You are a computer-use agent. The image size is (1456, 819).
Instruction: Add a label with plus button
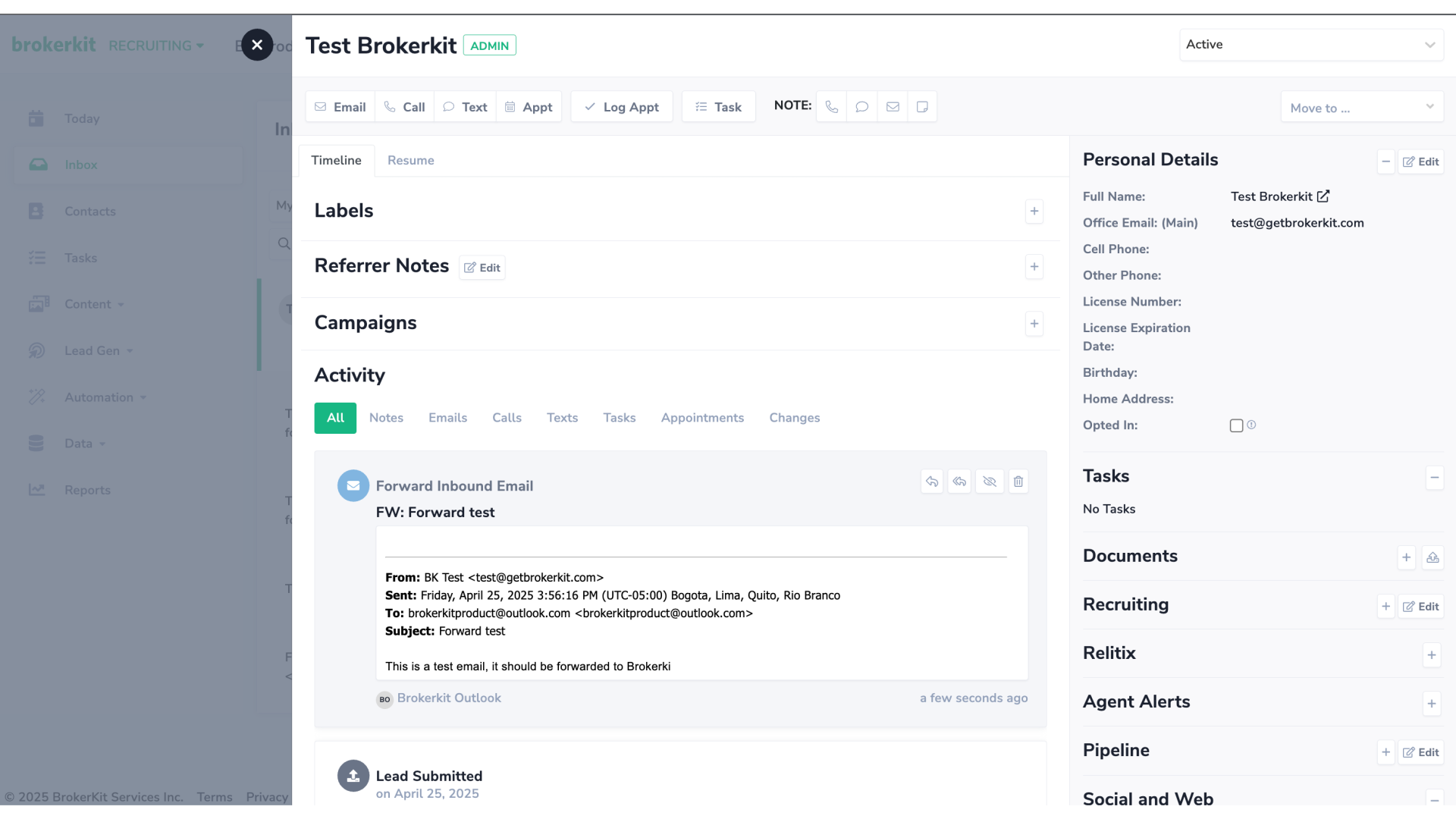[1034, 211]
